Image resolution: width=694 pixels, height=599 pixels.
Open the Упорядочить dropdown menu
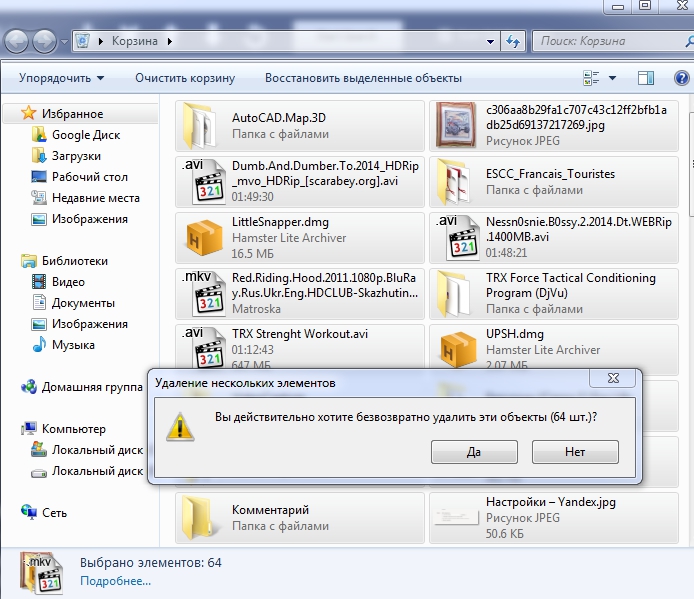click(61, 78)
